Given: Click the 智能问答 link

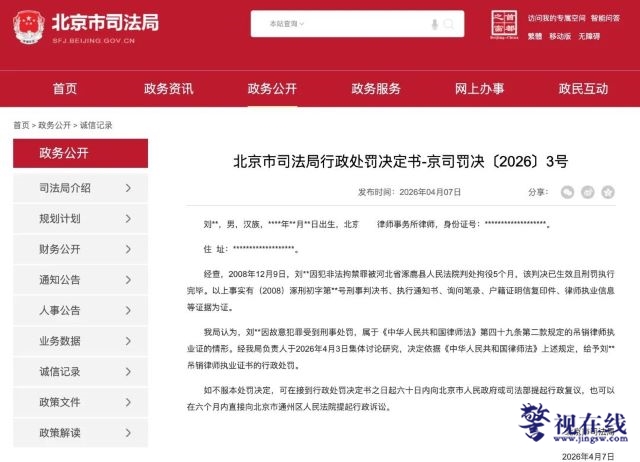Looking at the screenshot, I should pyautogui.click(x=605, y=18).
